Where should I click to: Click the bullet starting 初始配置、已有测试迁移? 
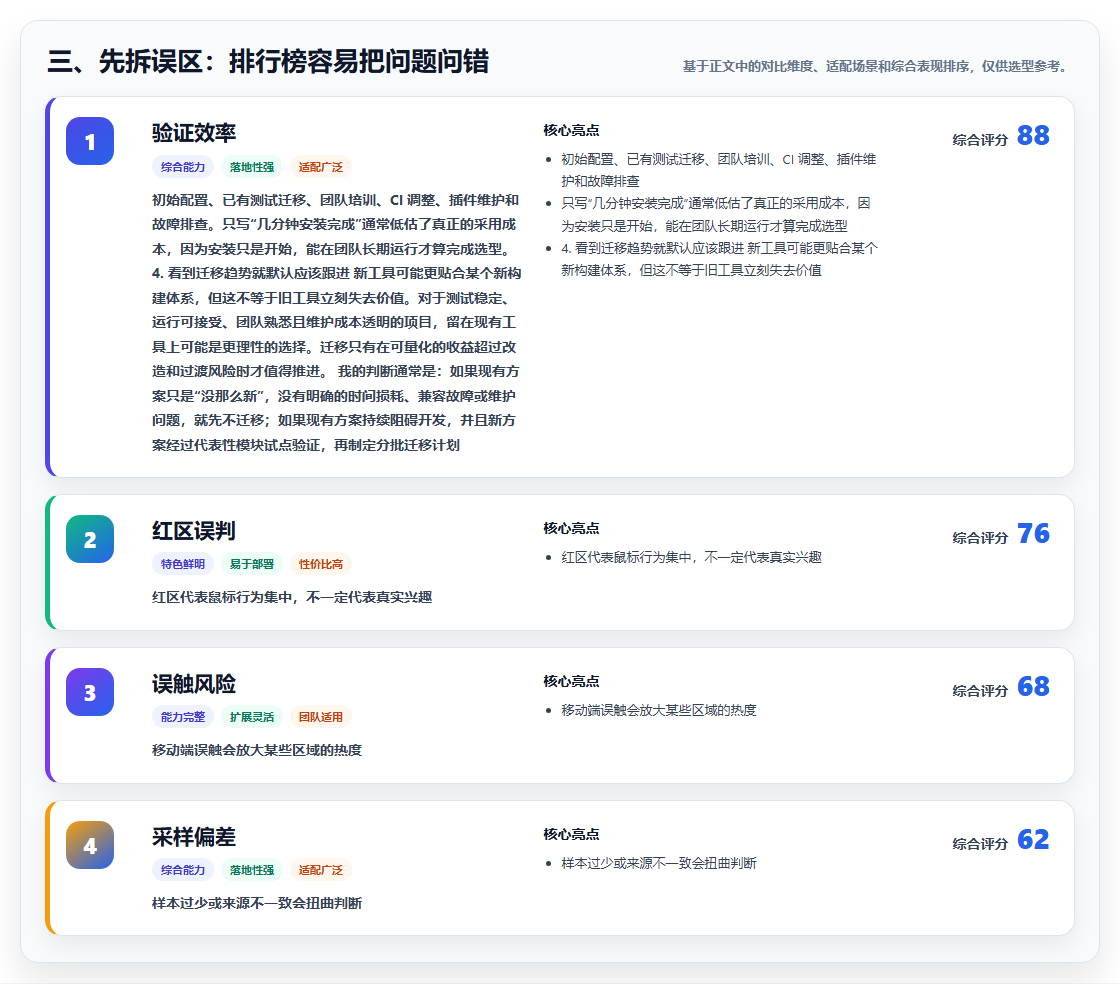[x=719, y=170]
